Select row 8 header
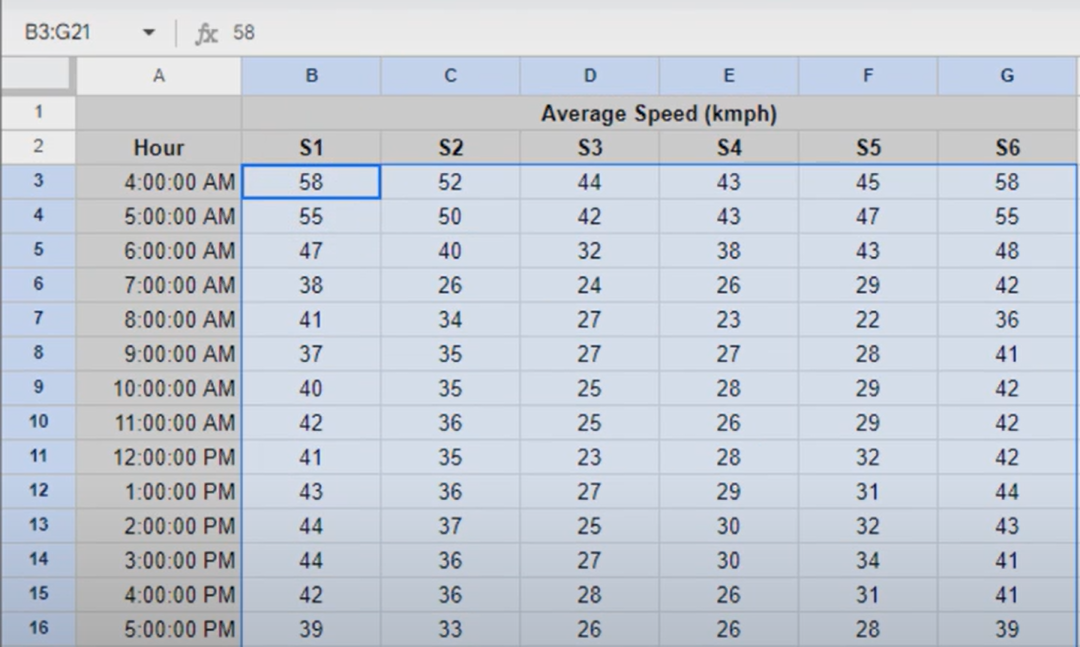 38,353
